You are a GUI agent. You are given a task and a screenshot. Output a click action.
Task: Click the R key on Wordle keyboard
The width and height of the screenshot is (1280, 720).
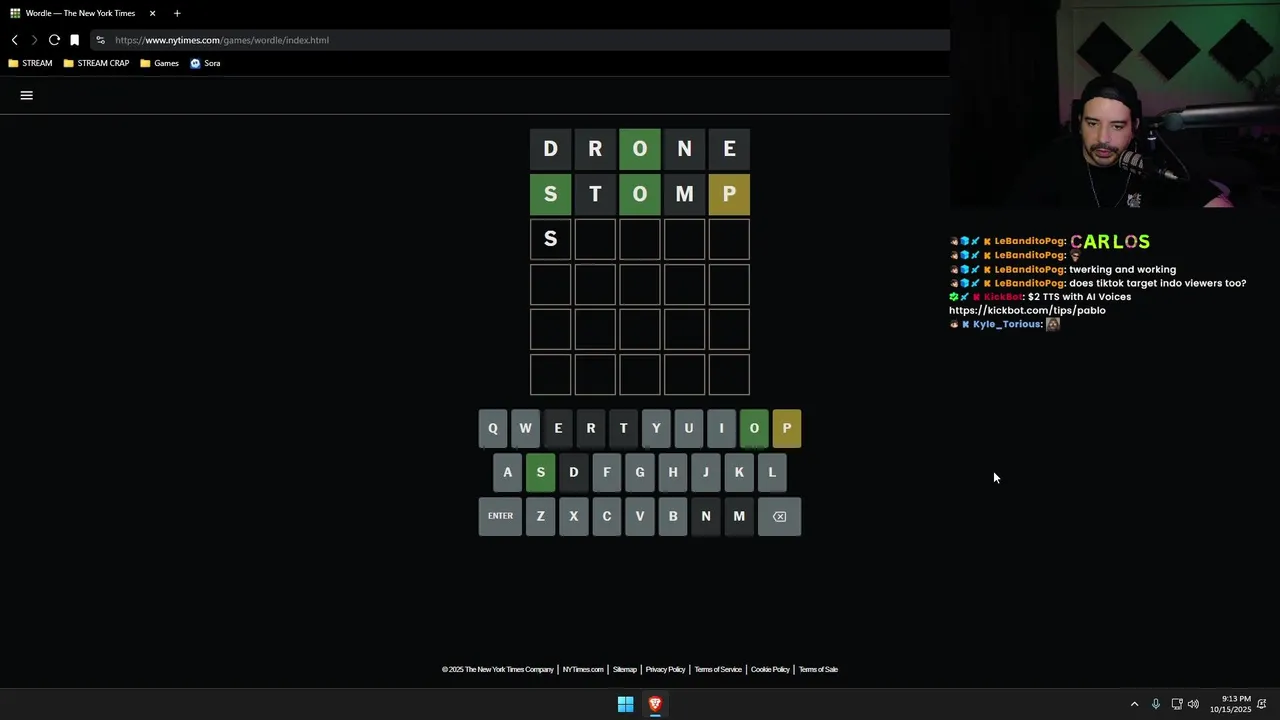click(x=591, y=428)
